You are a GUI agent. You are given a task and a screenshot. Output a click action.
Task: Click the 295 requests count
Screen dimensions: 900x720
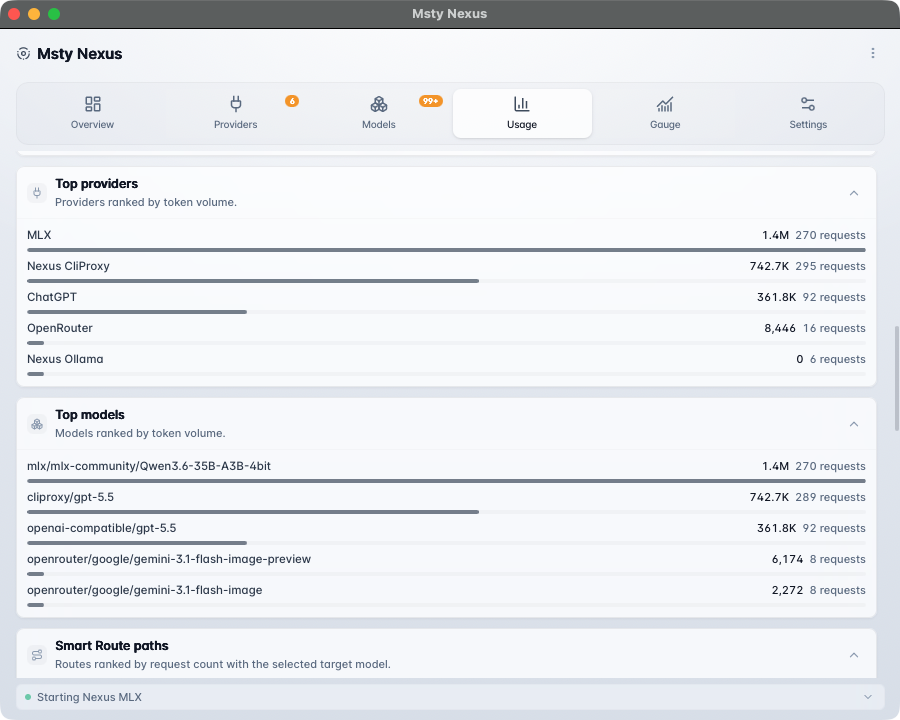(x=831, y=266)
